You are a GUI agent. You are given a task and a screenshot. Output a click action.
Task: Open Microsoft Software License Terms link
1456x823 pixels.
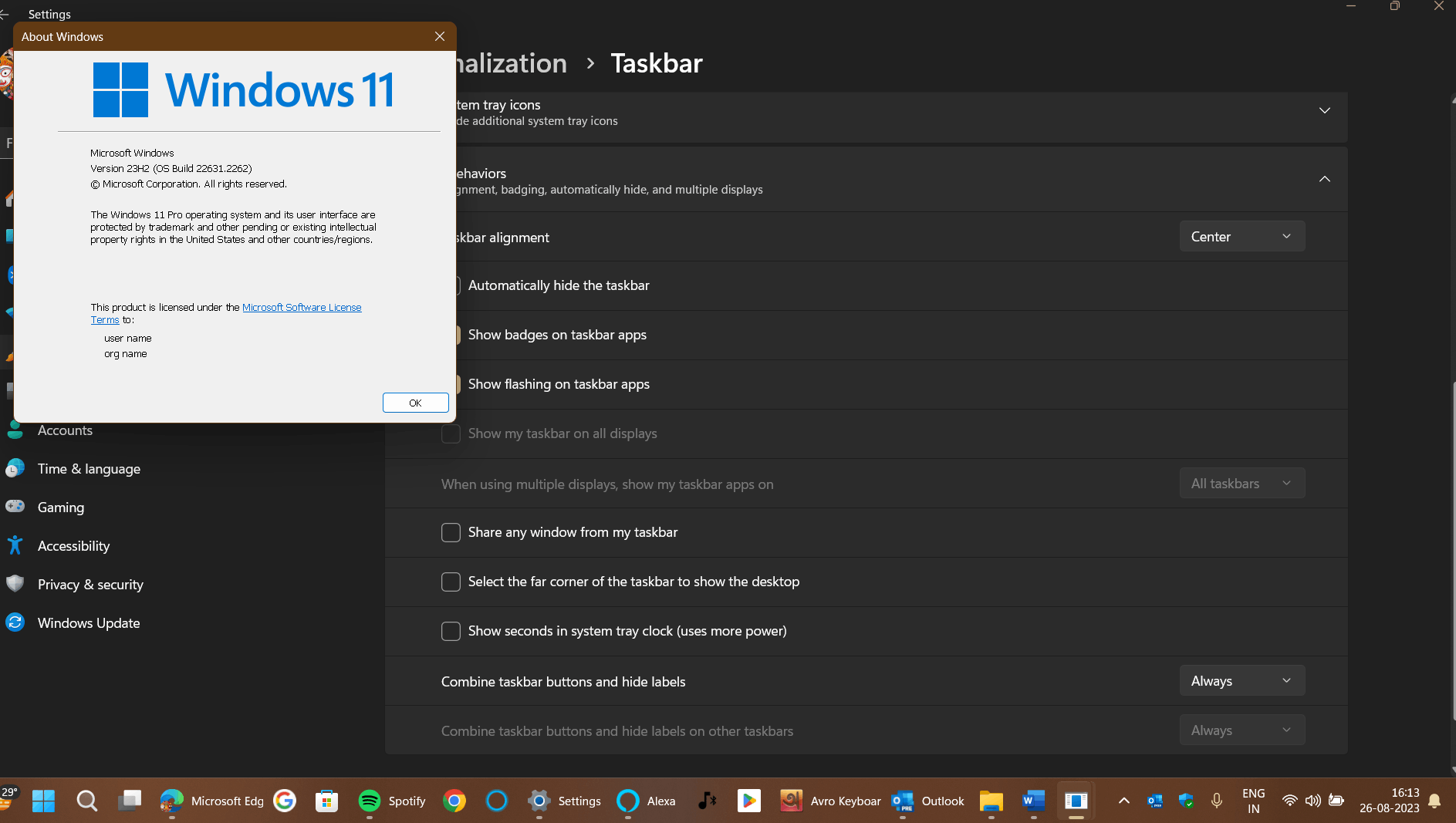pyautogui.click(x=302, y=307)
